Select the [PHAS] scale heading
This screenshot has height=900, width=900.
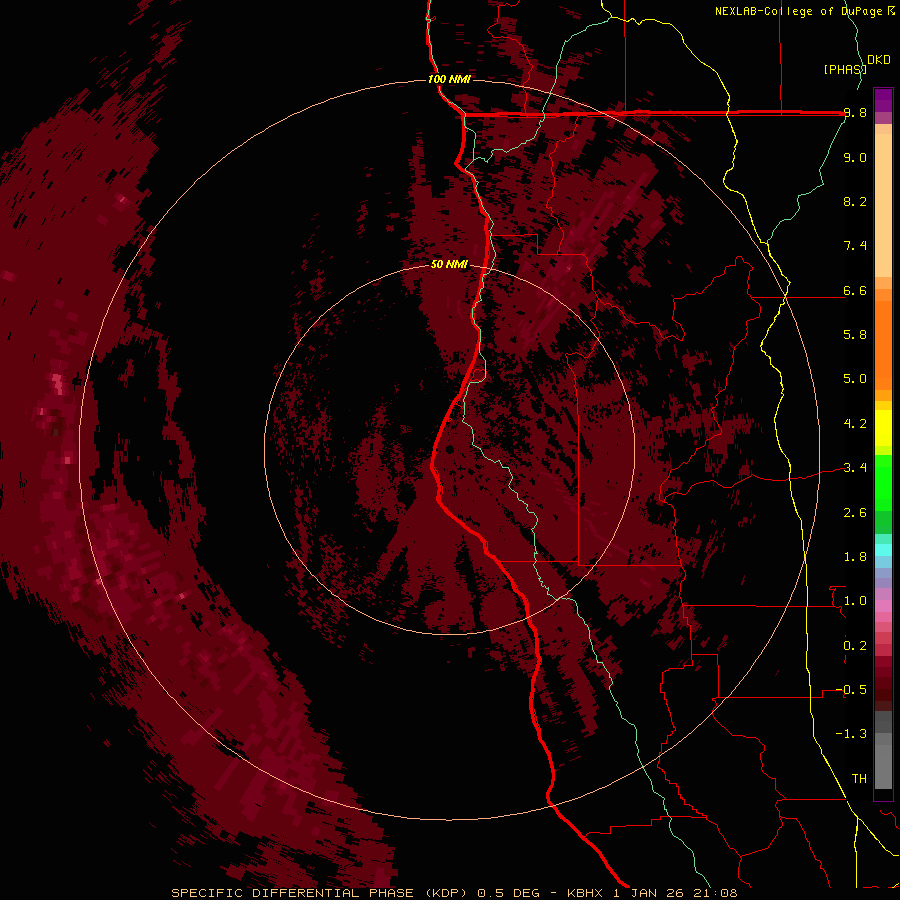tap(845, 69)
